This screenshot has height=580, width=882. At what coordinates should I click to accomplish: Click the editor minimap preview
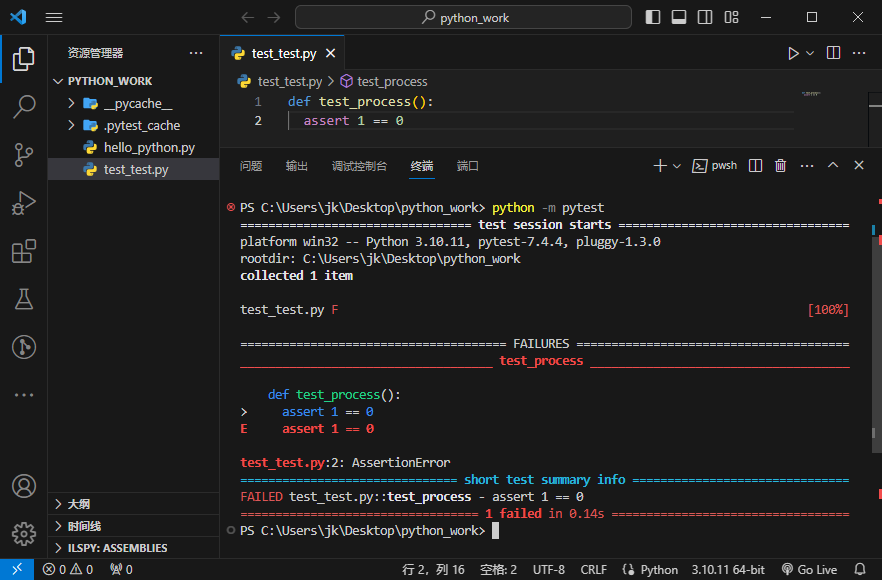811,94
